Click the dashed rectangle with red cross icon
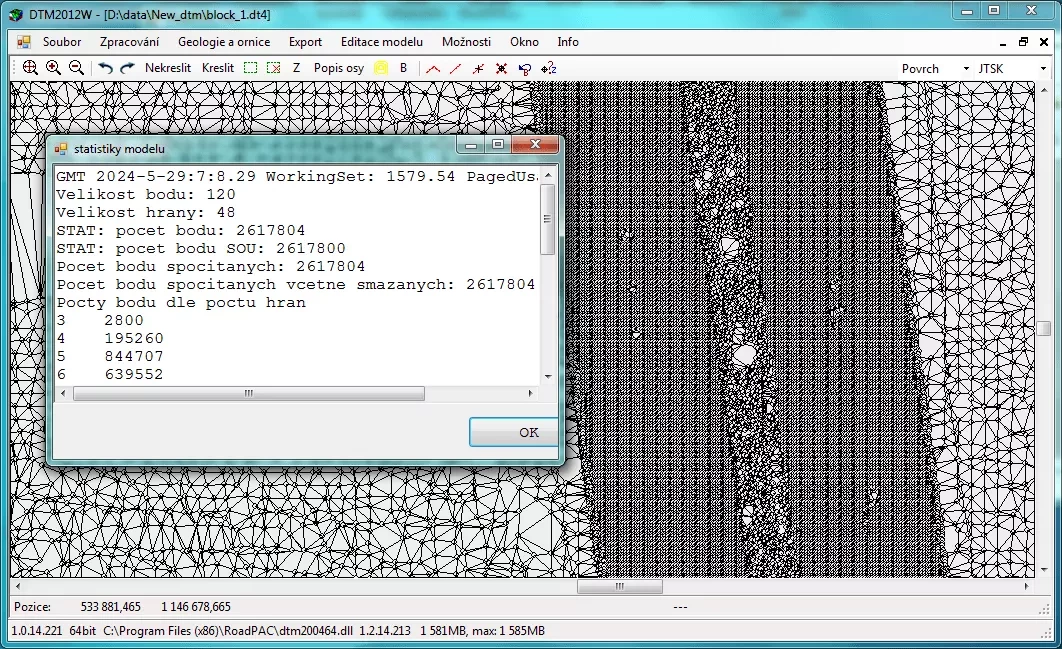This screenshot has width=1062, height=649. coord(273,68)
